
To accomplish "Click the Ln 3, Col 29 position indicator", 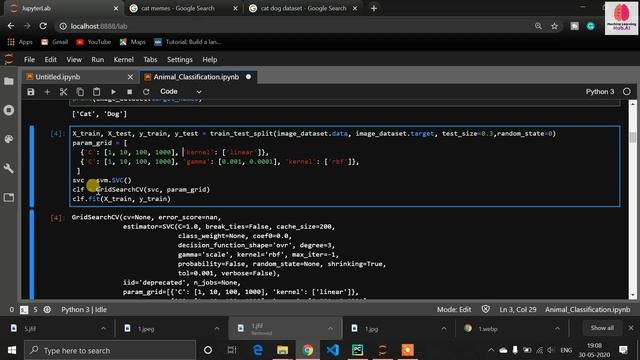I will [x=518, y=309].
